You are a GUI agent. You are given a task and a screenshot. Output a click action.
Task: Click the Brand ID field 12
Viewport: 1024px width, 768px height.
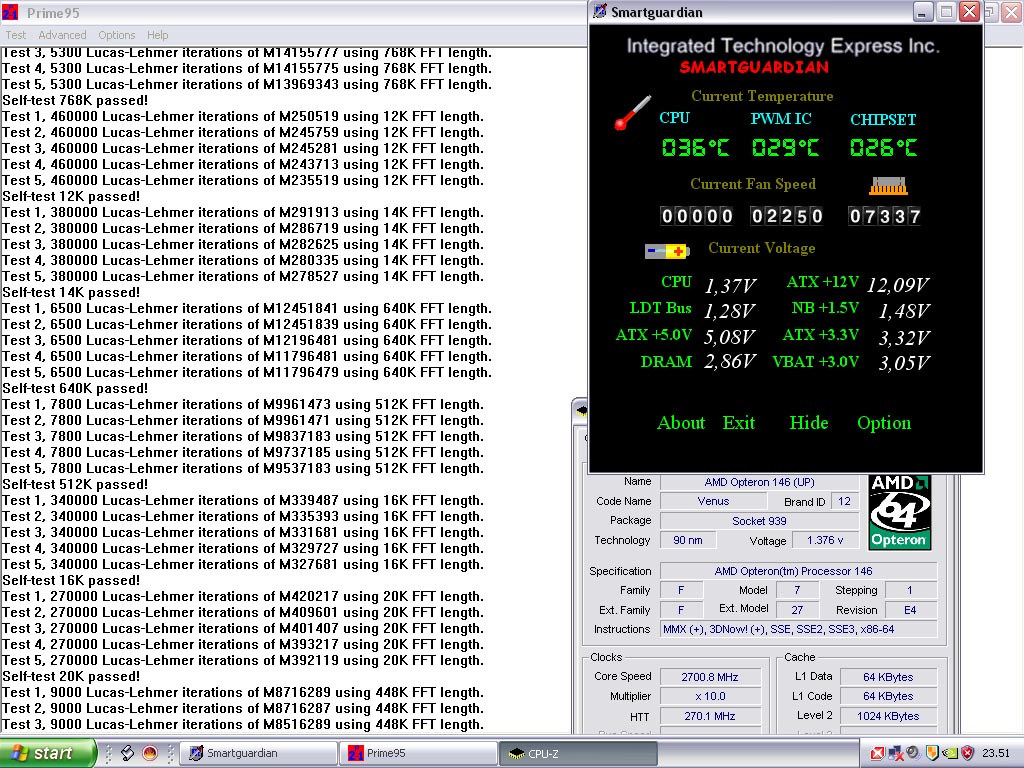coord(844,502)
